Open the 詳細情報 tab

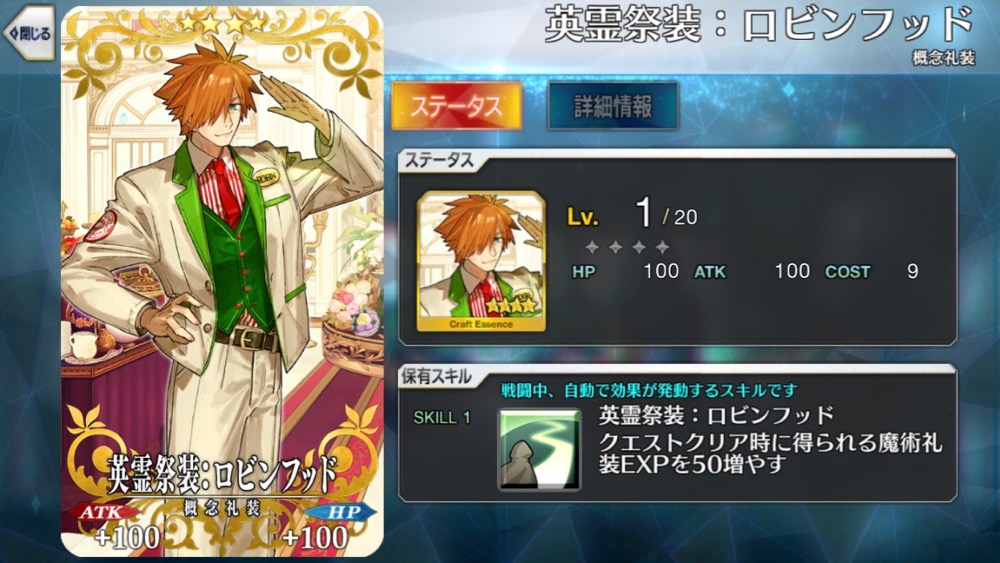(612, 106)
